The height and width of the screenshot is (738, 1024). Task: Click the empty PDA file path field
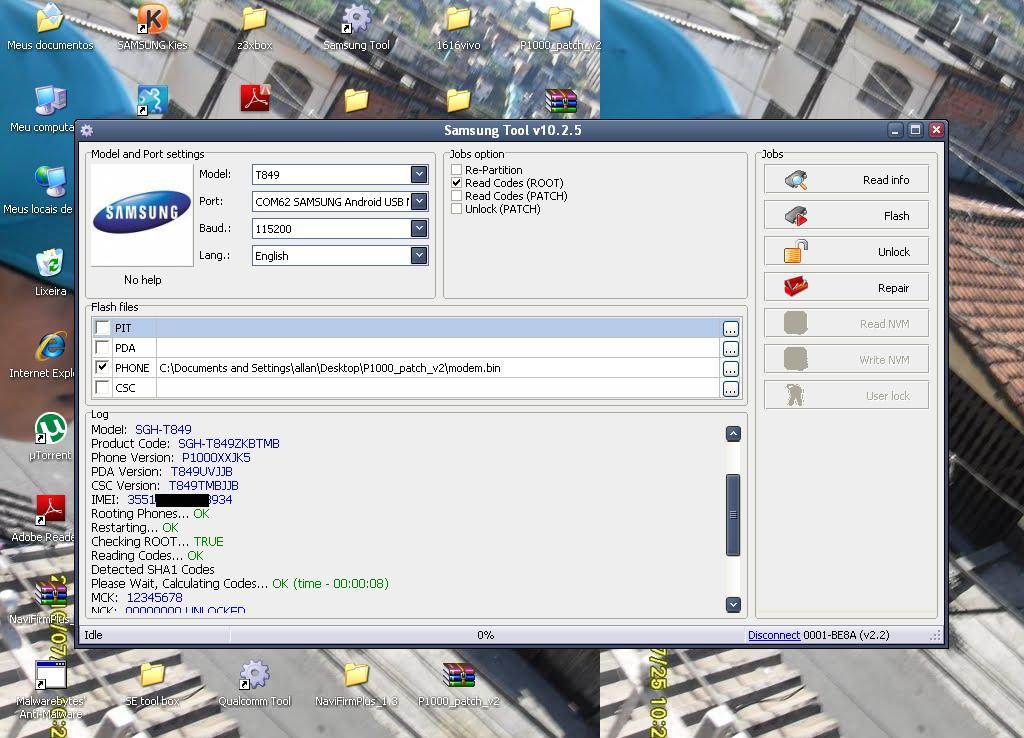438,347
